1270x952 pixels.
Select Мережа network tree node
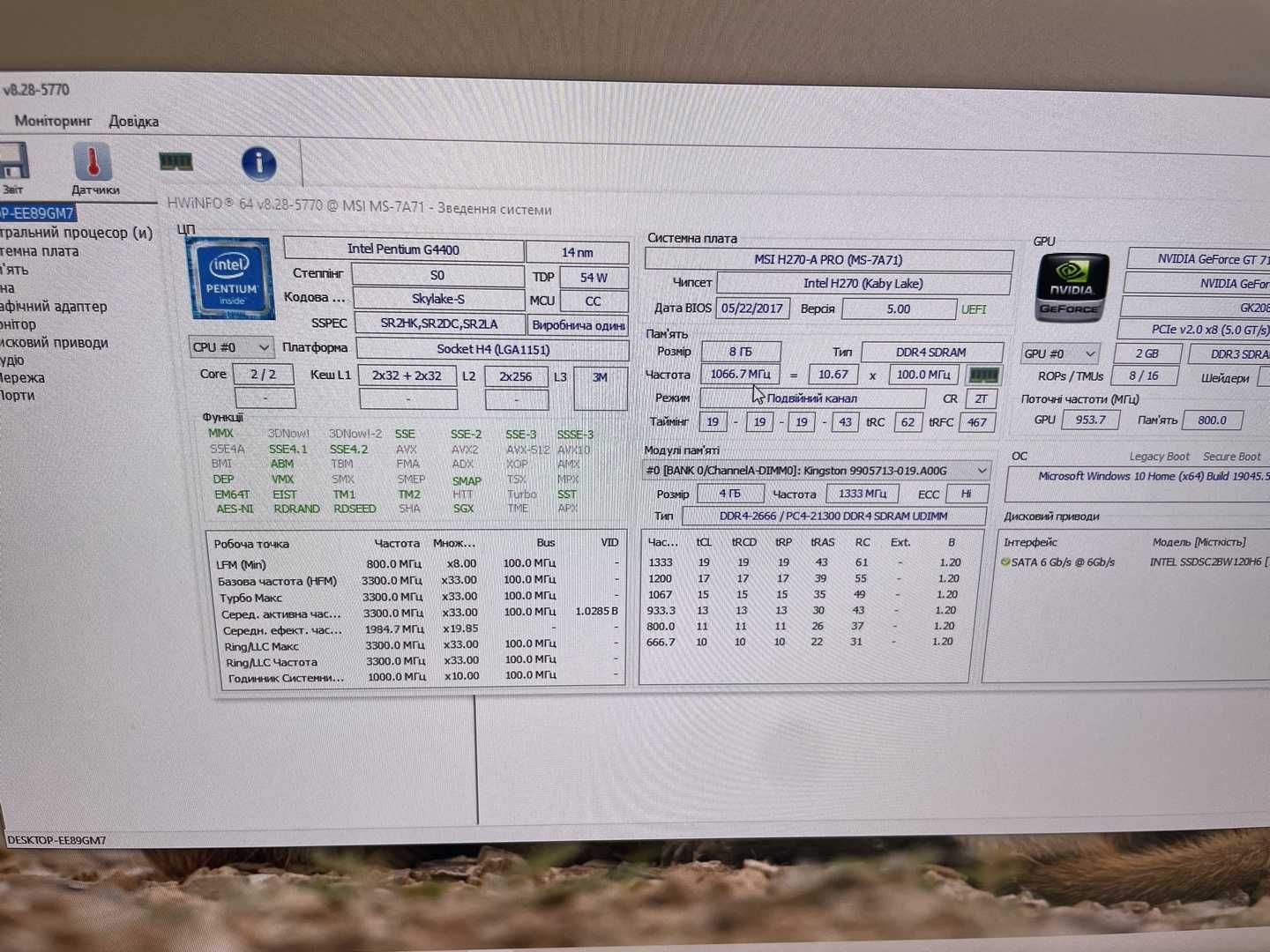pyautogui.click(x=22, y=378)
